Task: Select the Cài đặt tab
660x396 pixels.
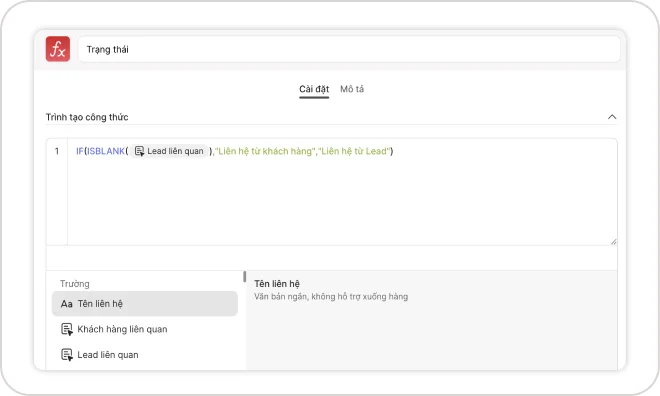Action: [x=314, y=89]
